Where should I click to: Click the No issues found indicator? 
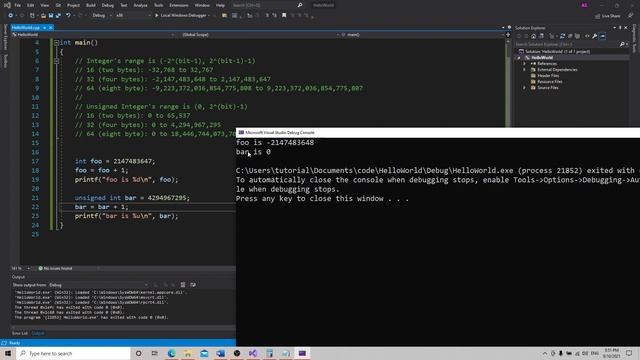point(55,269)
